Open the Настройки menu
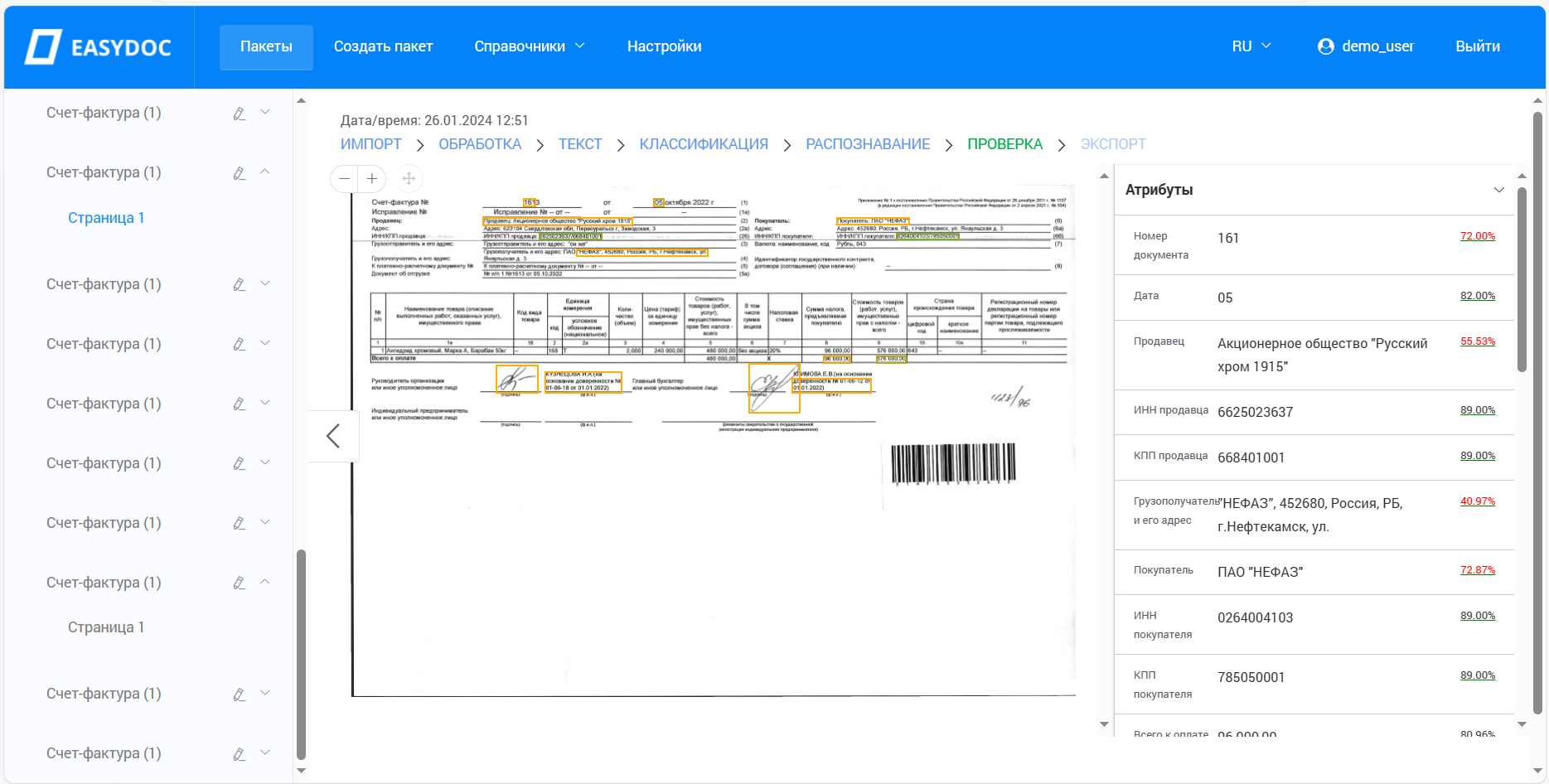Image resolution: width=1549 pixels, height=784 pixels. [664, 46]
